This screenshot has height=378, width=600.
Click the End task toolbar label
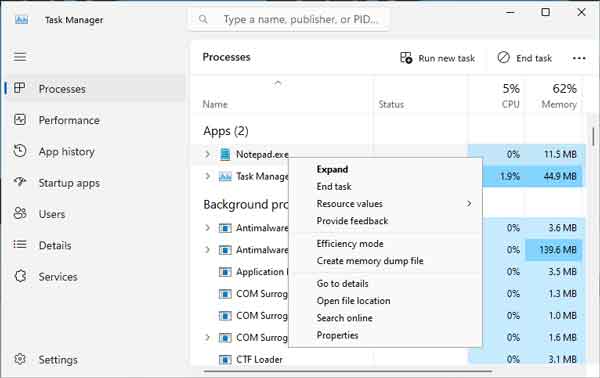[534, 58]
